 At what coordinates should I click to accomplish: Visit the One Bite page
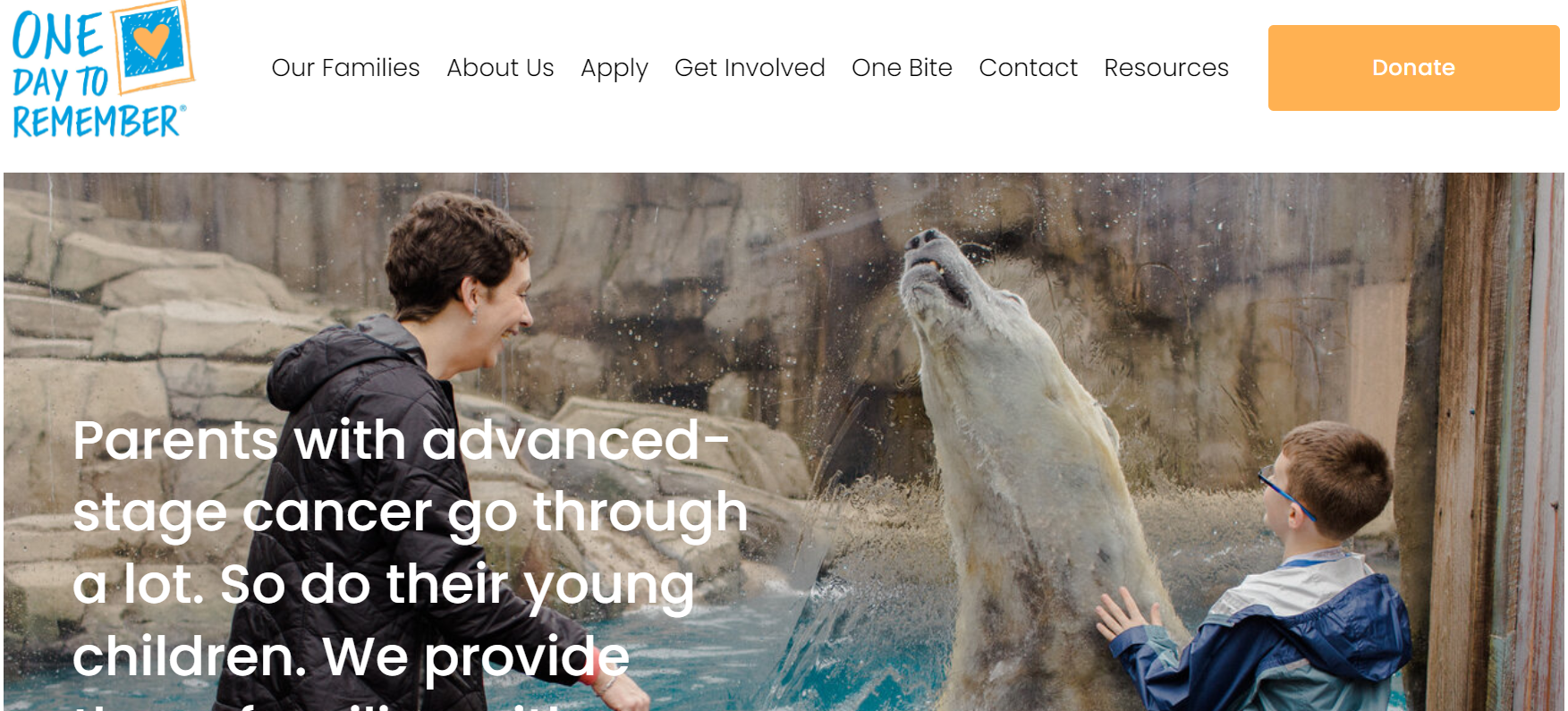(902, 68)
